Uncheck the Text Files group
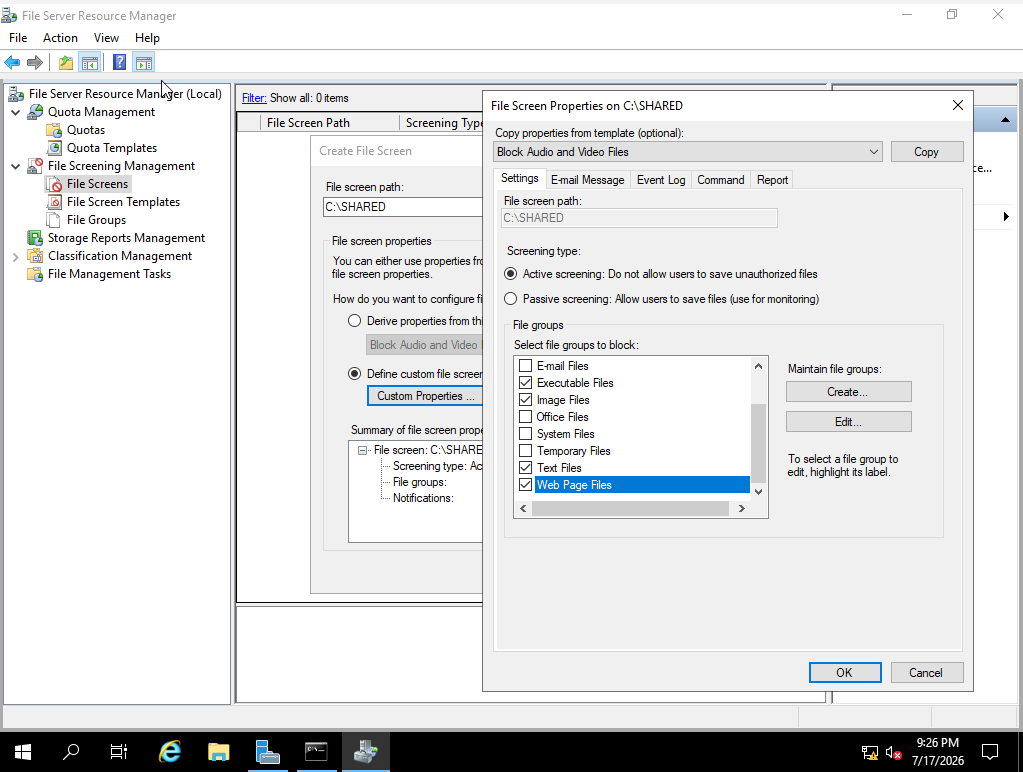Viewport: 1023px width, 772px height. click(525, 468)
